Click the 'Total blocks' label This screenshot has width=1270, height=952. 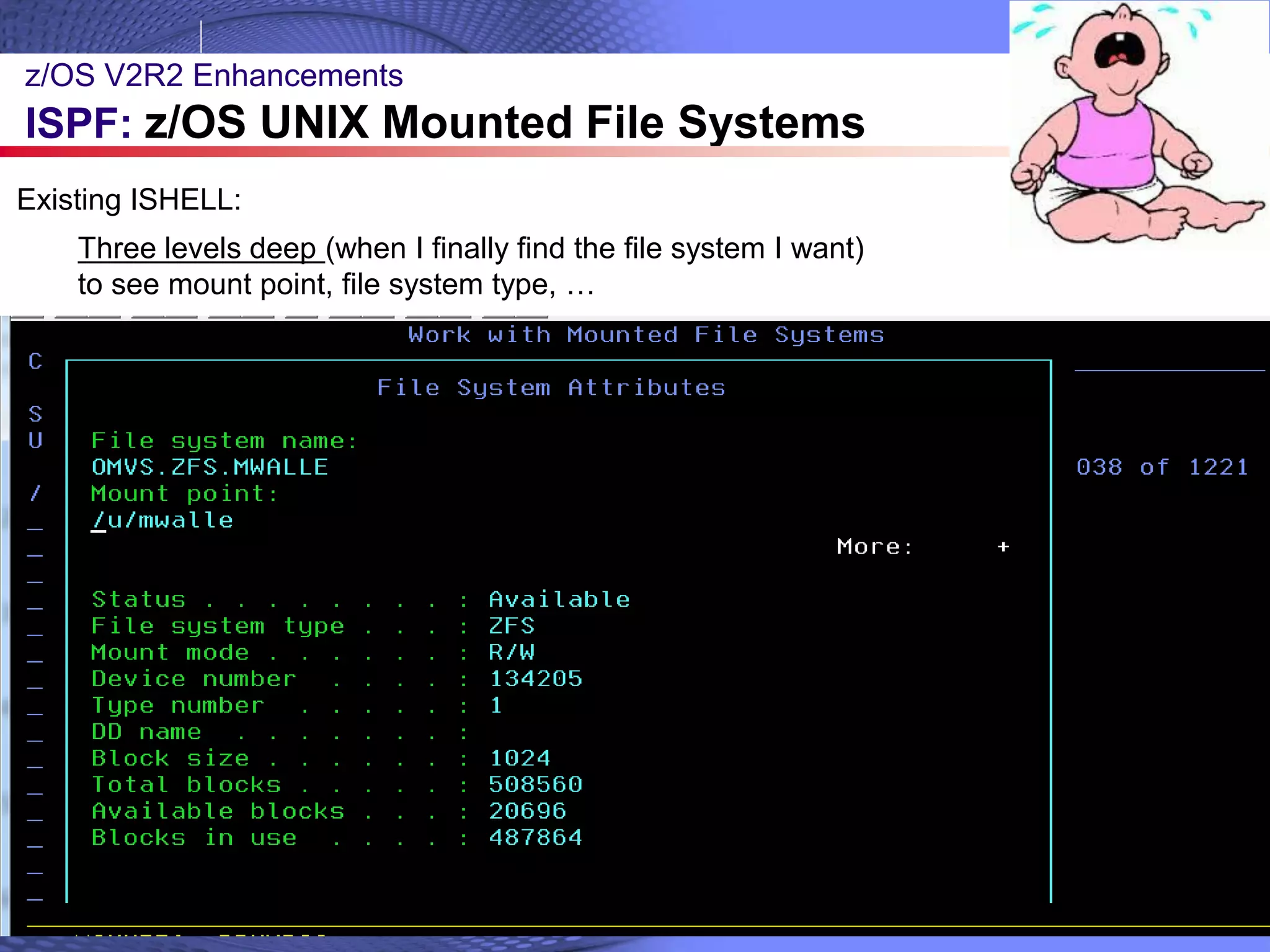186,785
